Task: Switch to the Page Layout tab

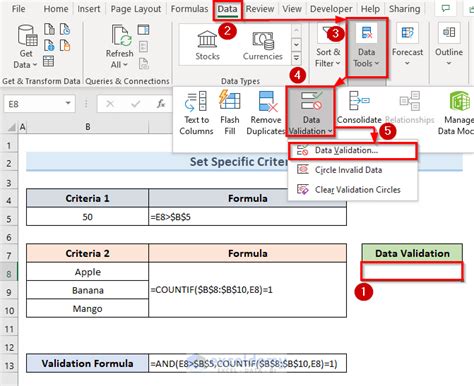Action: point(136,9)
